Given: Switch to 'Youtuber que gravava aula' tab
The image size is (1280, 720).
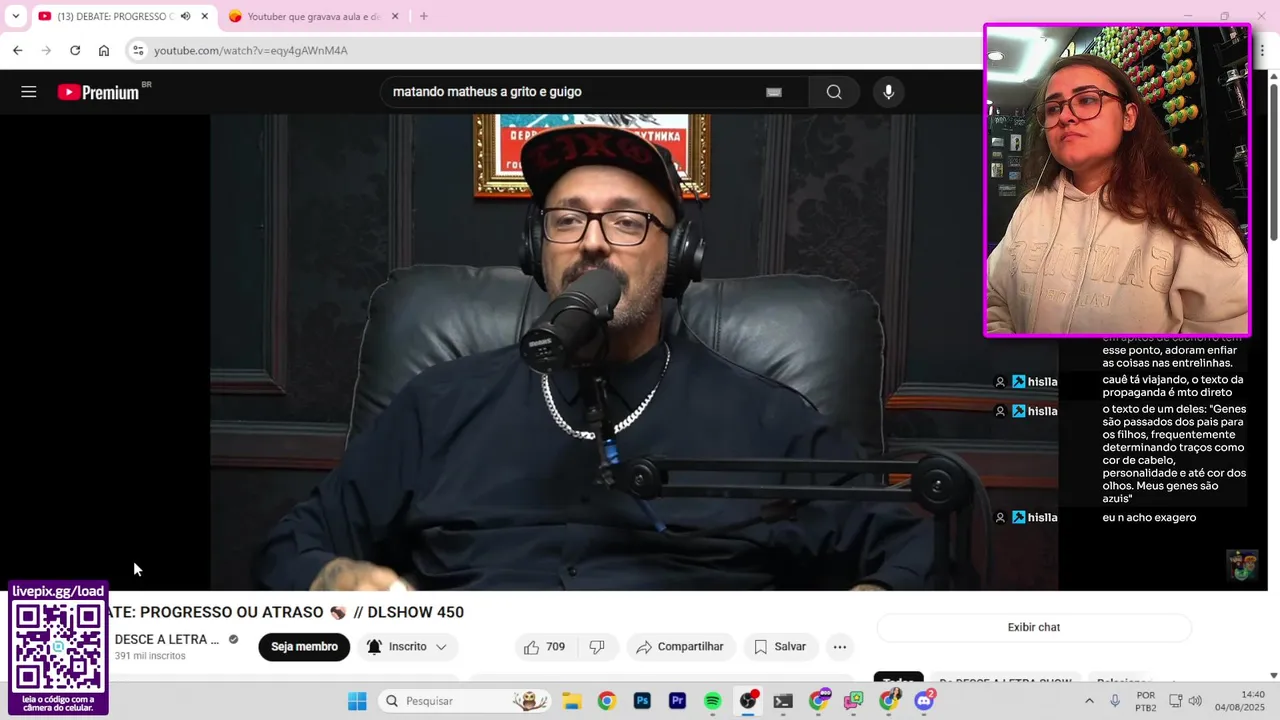Looking at the screenshot, I should (312, 17).
